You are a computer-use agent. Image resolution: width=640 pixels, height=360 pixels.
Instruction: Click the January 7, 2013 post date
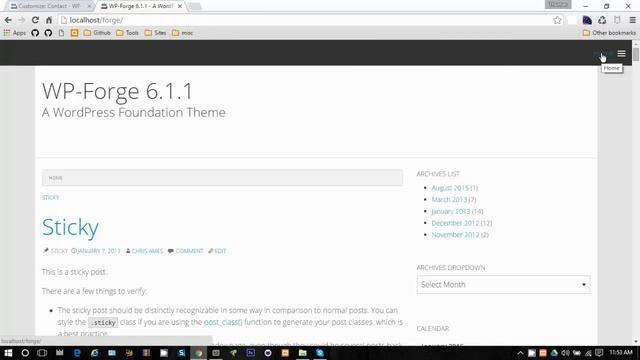pos(99,251)
